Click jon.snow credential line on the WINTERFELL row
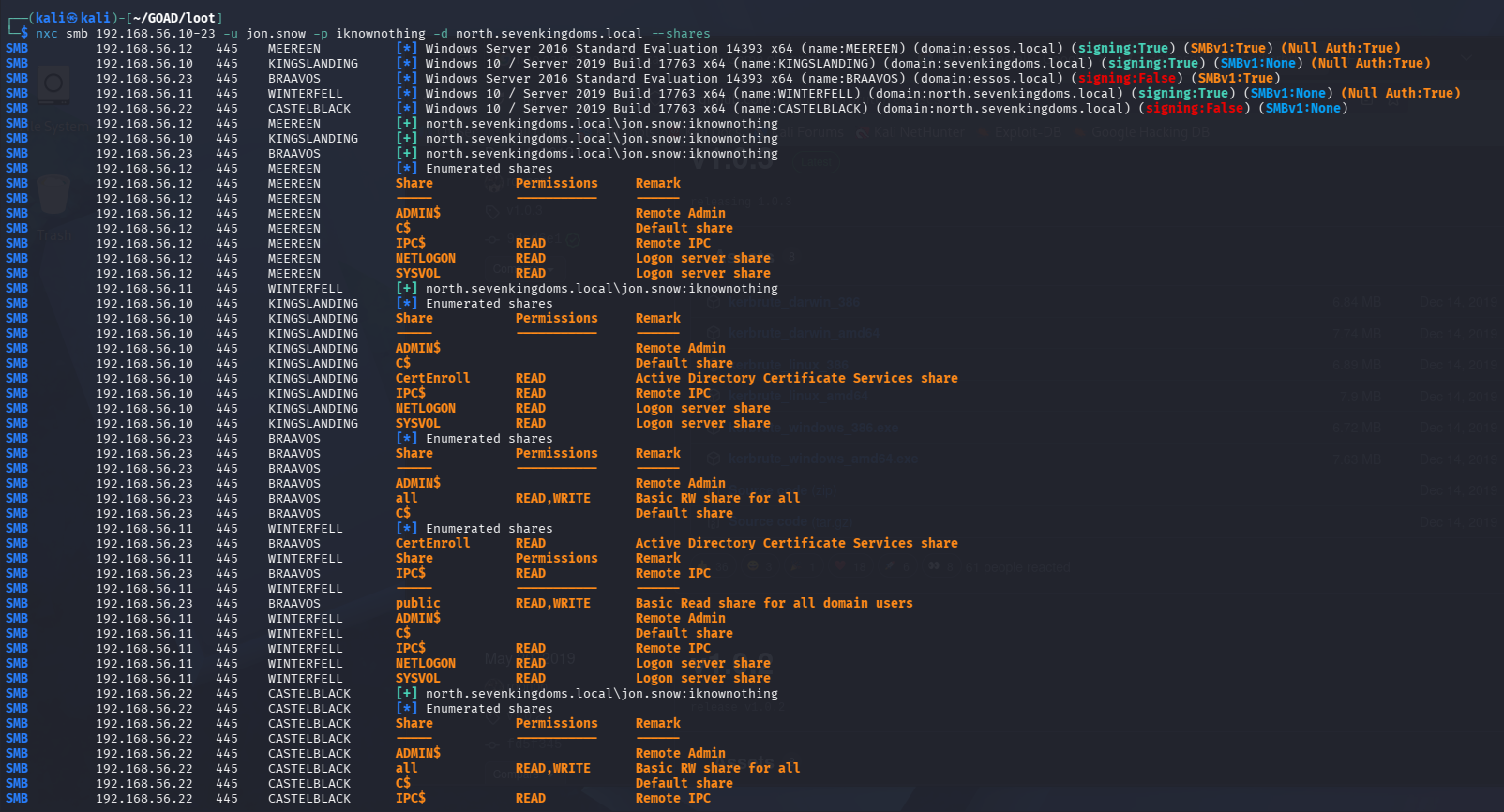Image resolution: width=1504 pixels, height=812 pixels. [602, 288]
